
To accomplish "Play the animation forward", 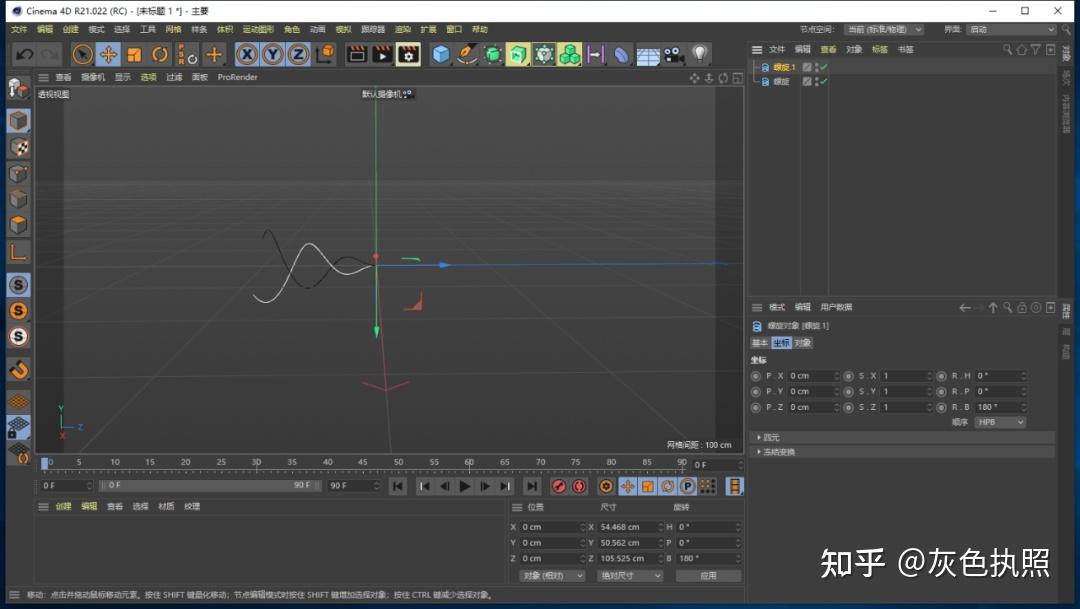I will [x=465, y=486].
